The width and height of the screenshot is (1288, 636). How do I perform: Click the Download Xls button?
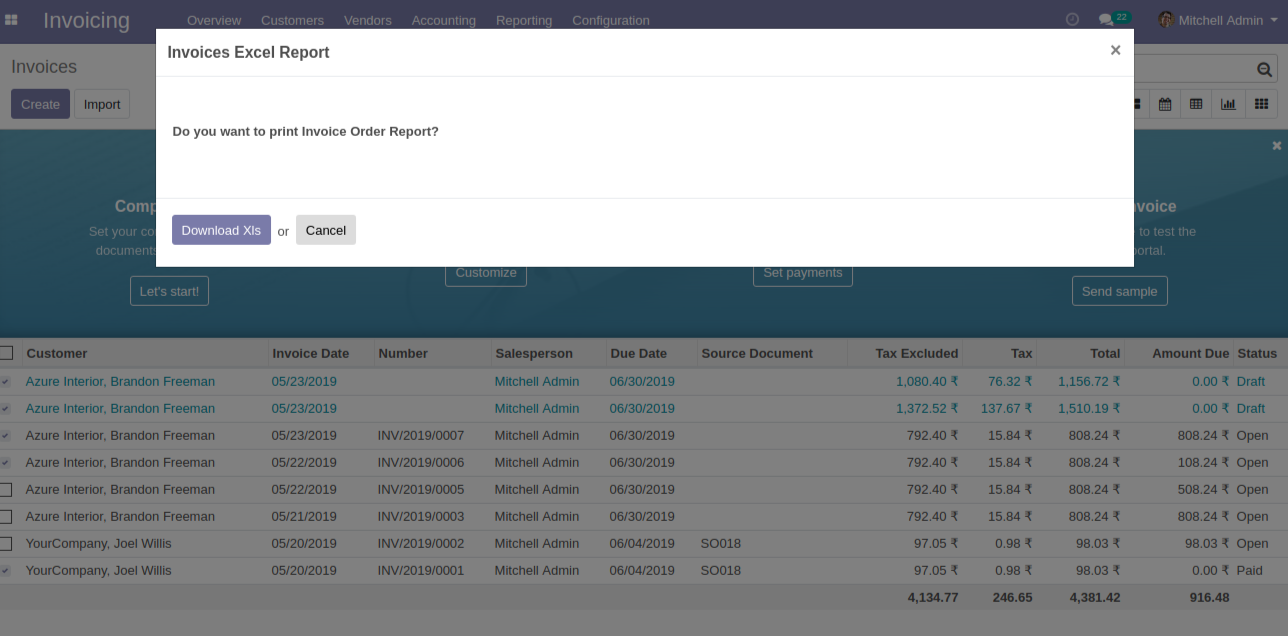point(221,230)
